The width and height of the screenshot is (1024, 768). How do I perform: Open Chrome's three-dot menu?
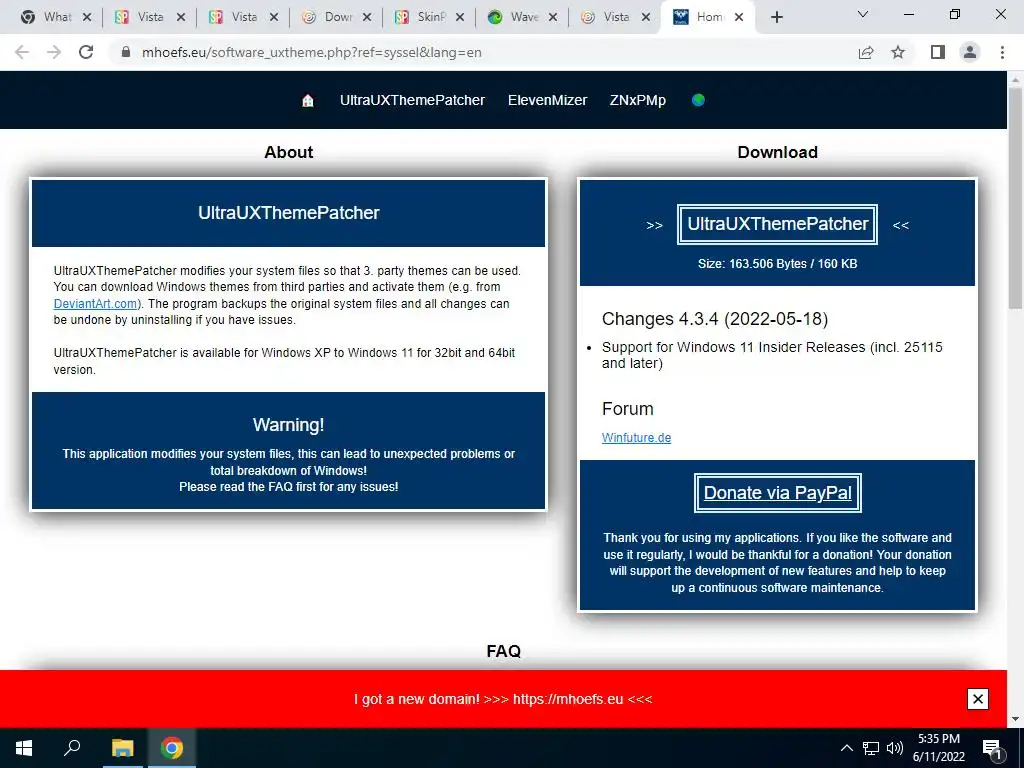1002,52
